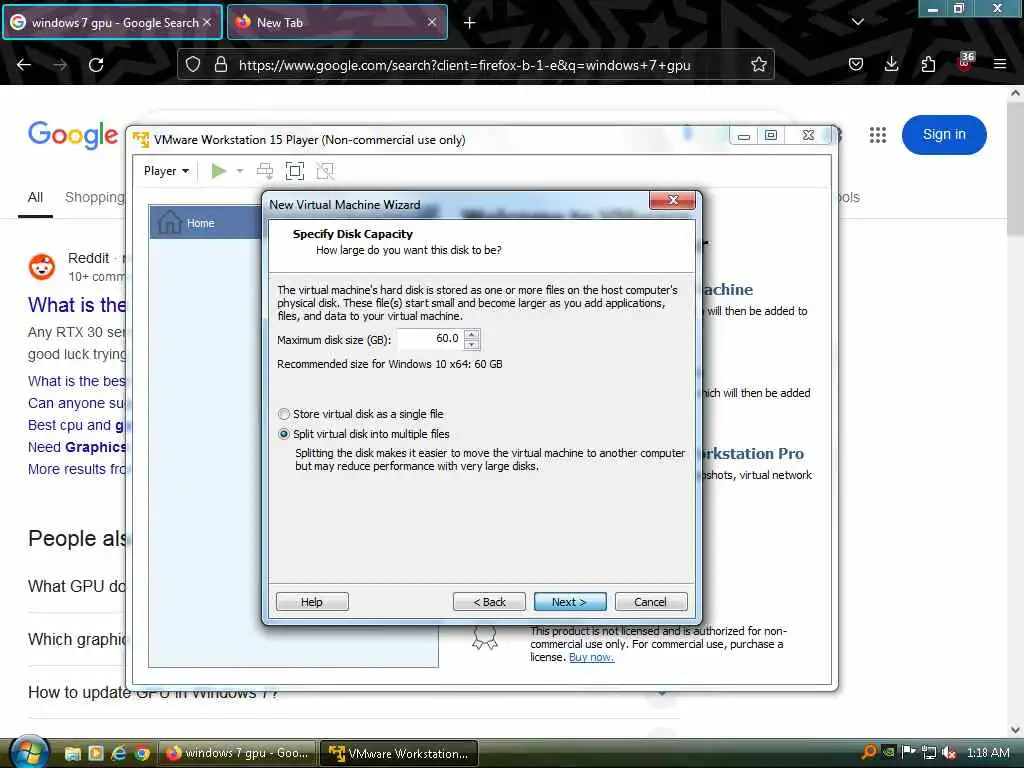
Task: Click the network tray icon
Action: 929,752
